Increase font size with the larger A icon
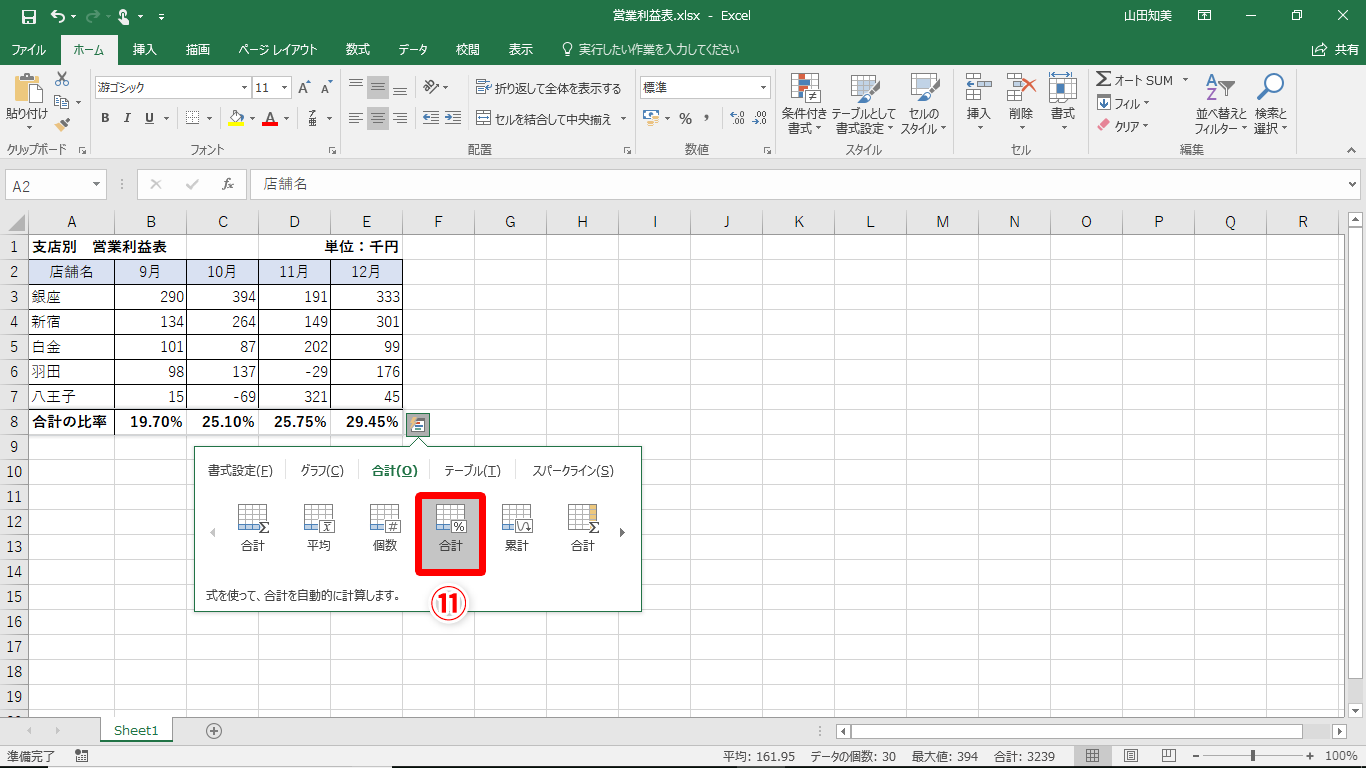The width and height of the screenshot is (1366, 768). [x=305, y=88]
